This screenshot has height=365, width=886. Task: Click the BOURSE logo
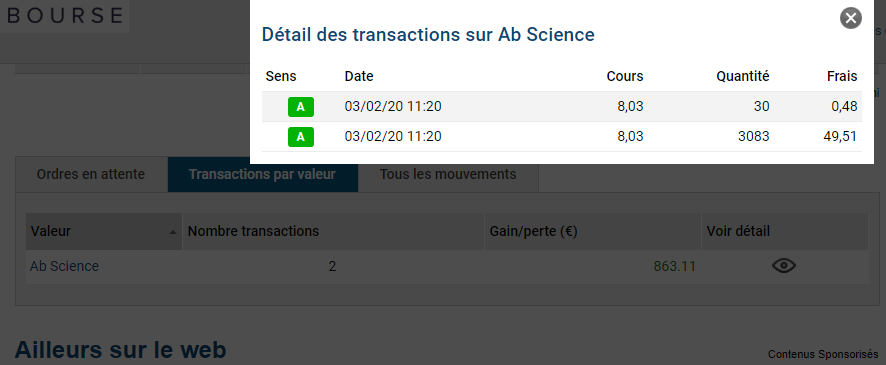point(64,15)
